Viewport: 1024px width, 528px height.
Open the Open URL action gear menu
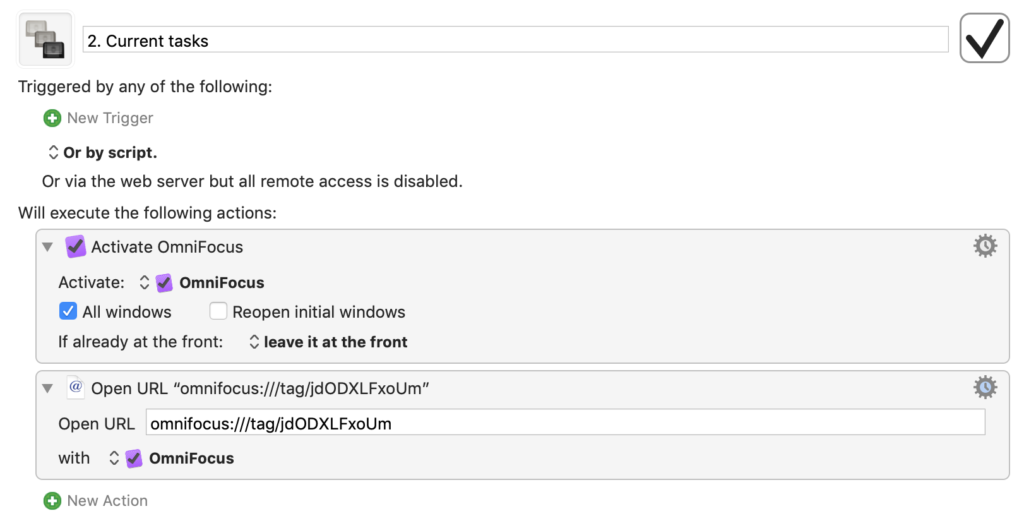click(985, 387)
